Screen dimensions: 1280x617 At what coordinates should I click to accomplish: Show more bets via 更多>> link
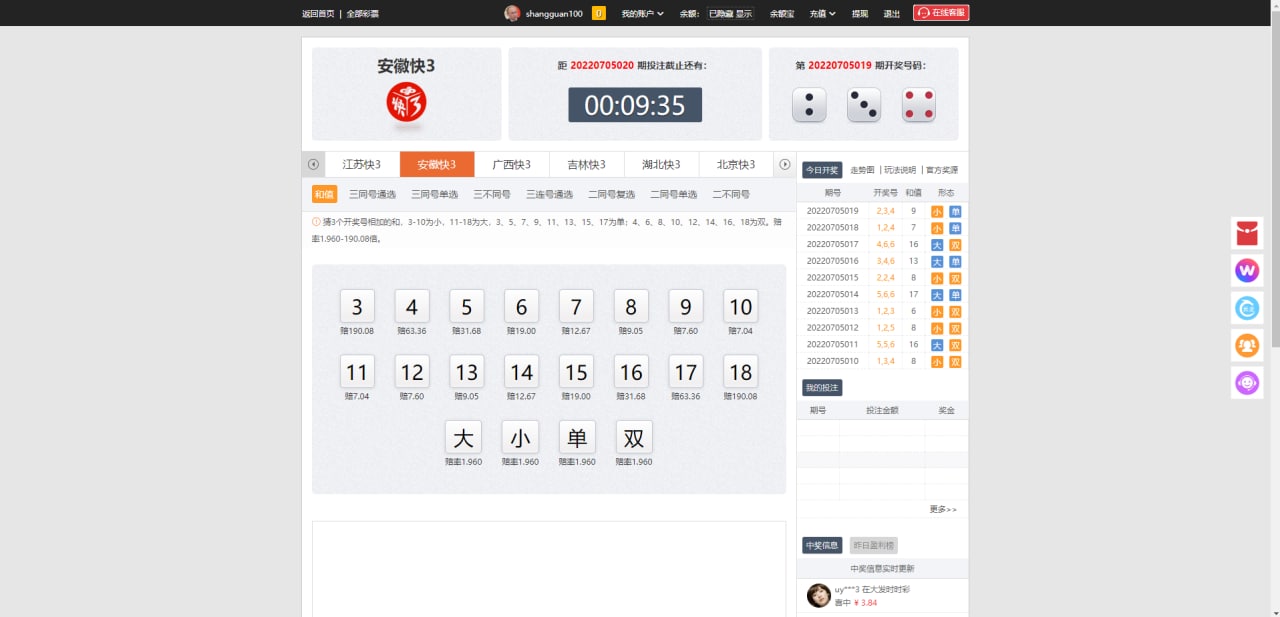(x=942, y=509)
